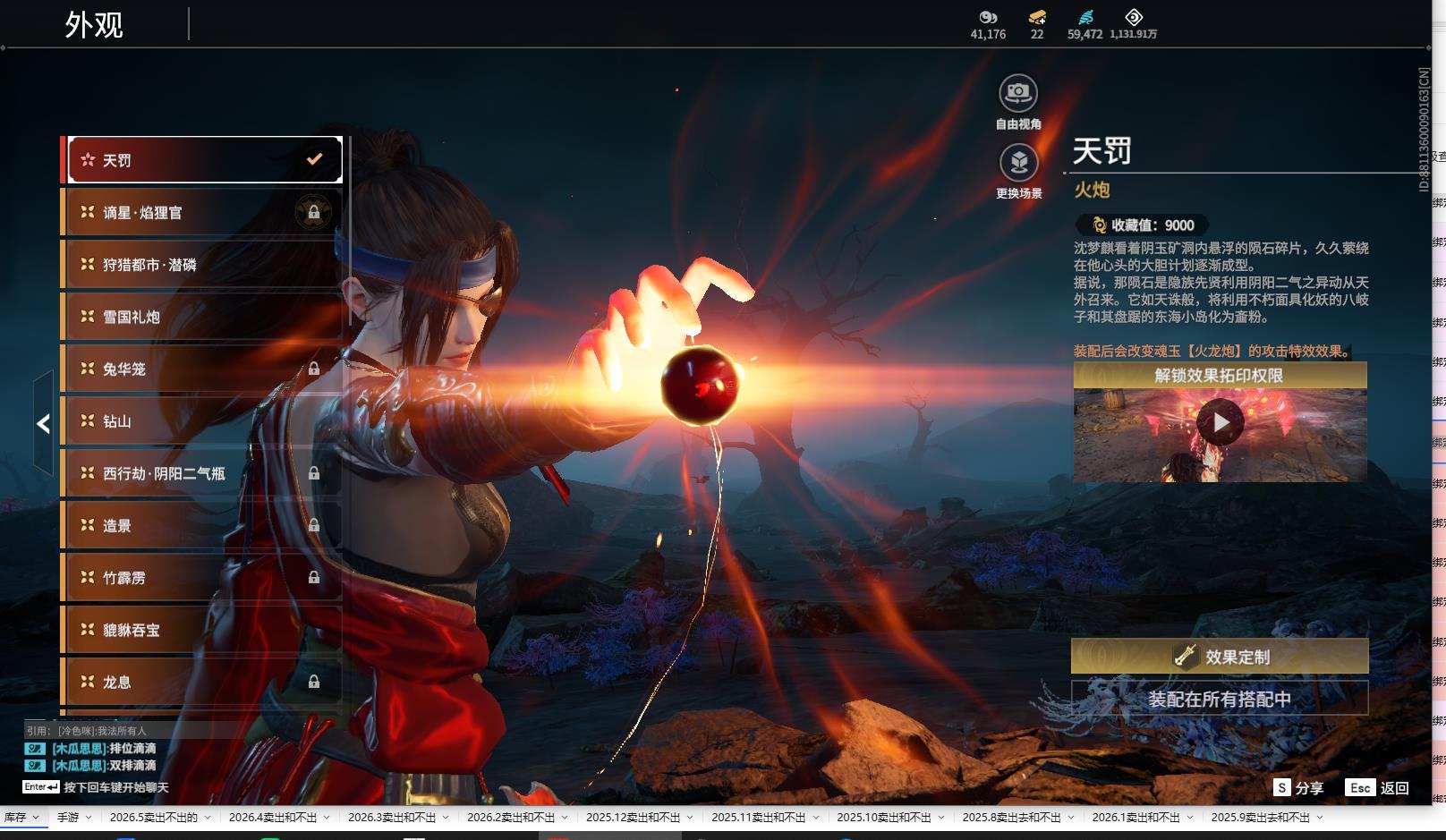Select the 钻山 skin
Viewport: 1446px width, 840px height.
coord(202,420)
